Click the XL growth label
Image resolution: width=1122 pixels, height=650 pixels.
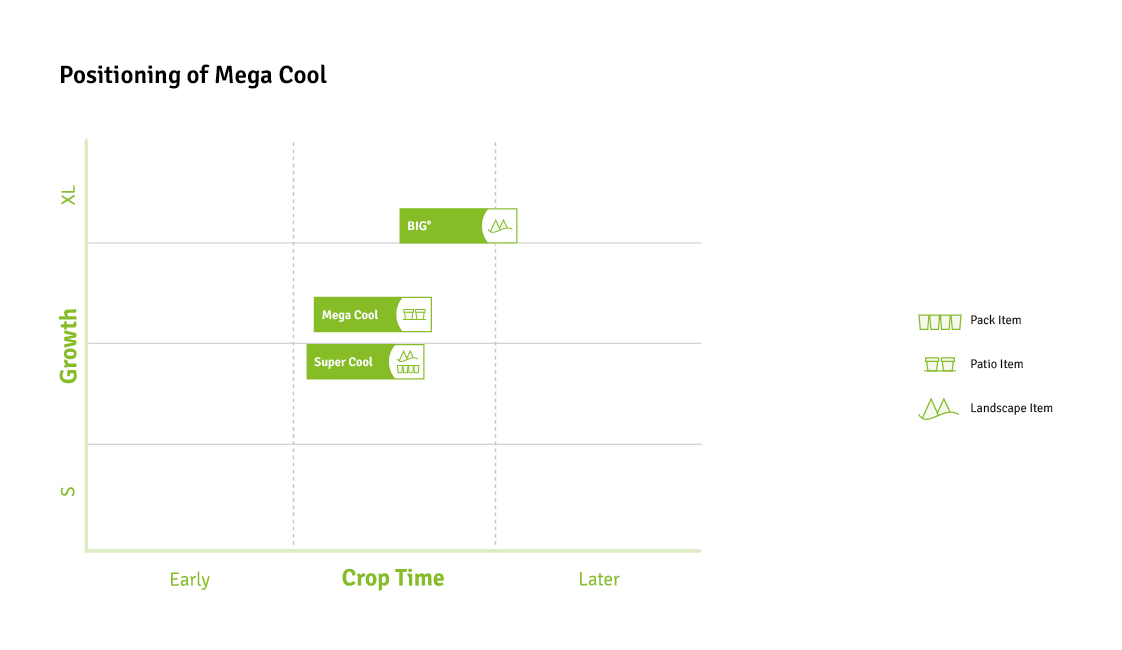(68, 196)
